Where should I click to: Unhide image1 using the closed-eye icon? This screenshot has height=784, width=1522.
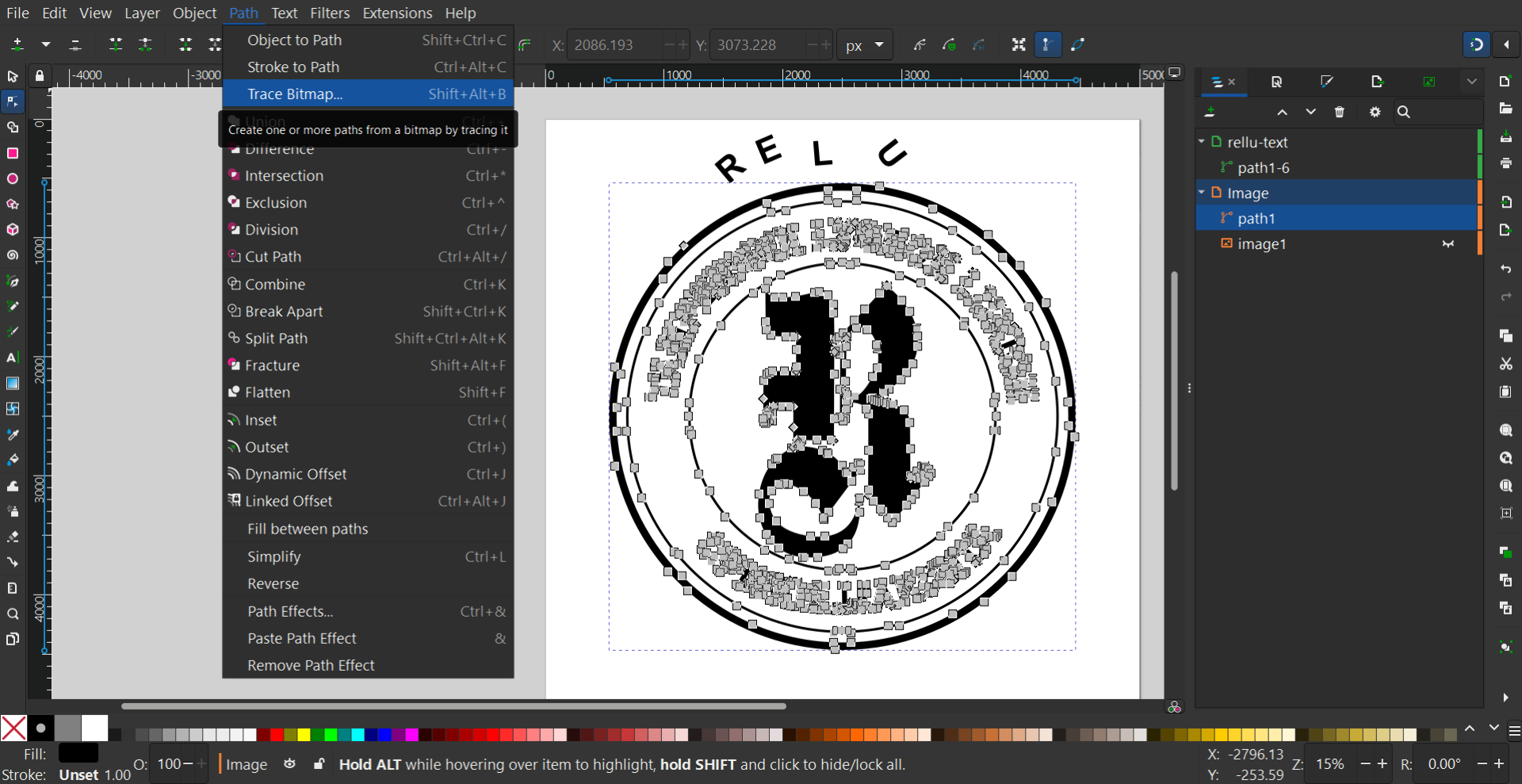(x=1448, y=244)
